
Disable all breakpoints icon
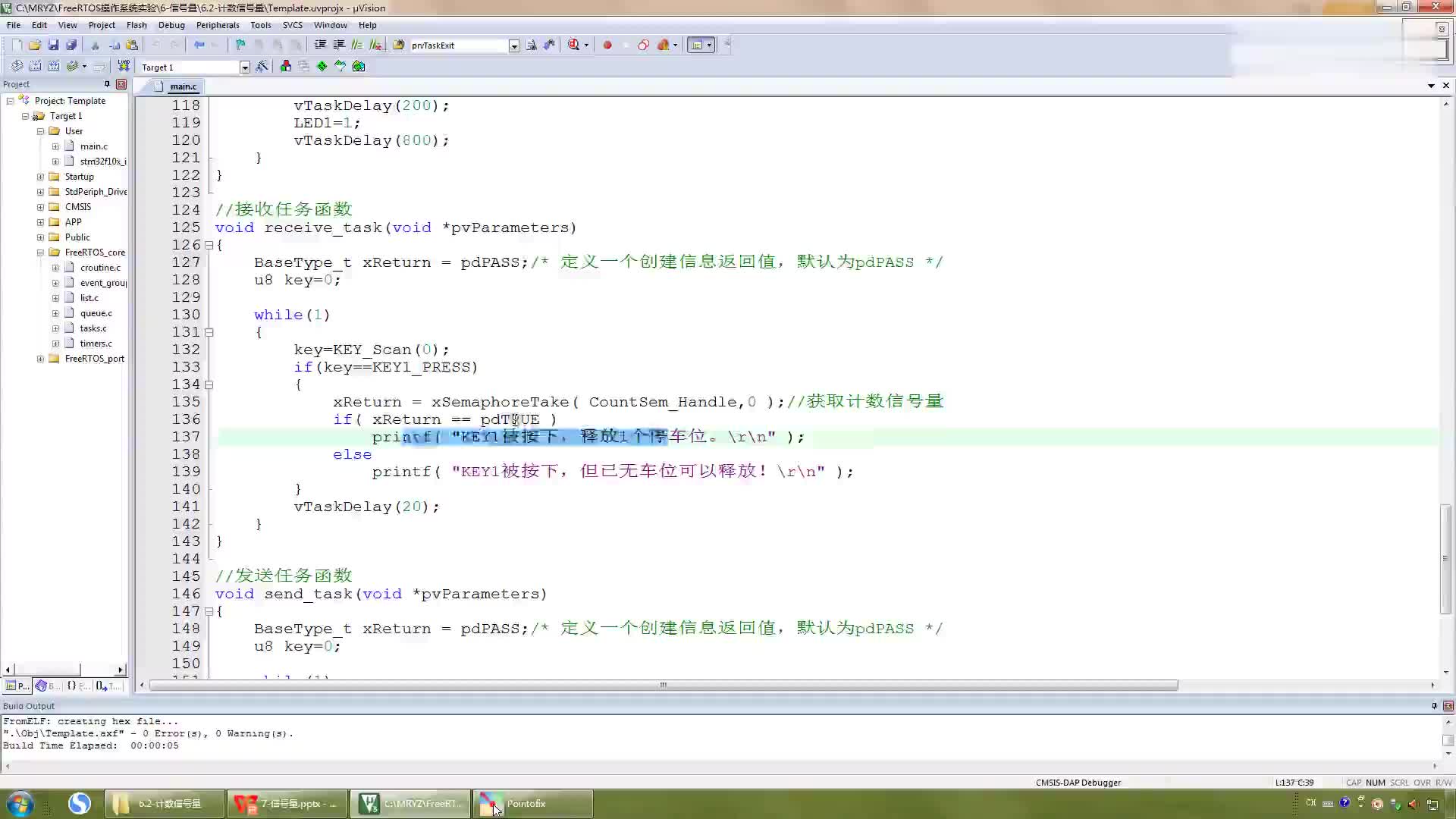coord(644,45)
